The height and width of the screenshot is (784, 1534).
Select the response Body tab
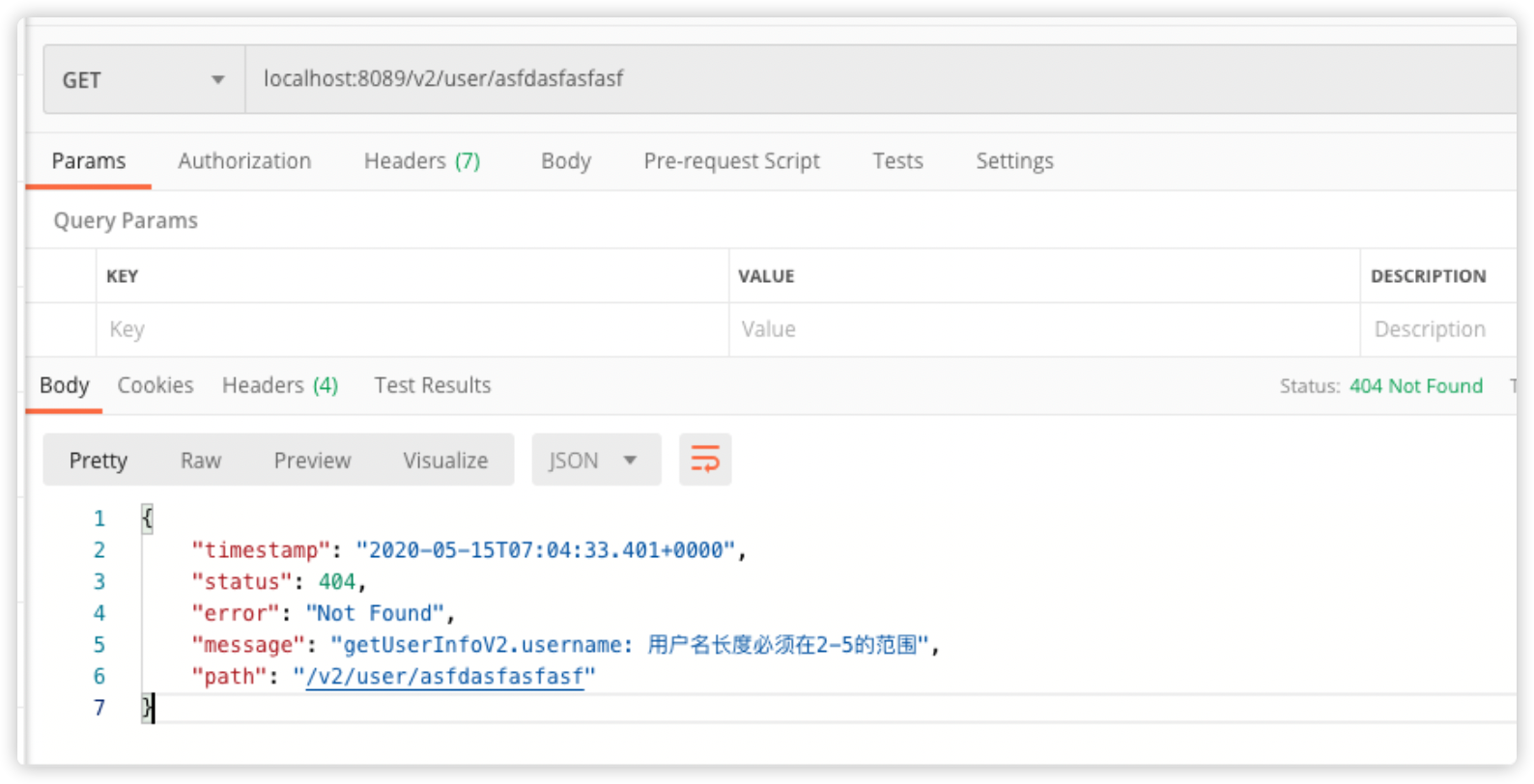(x=65, y=385)
